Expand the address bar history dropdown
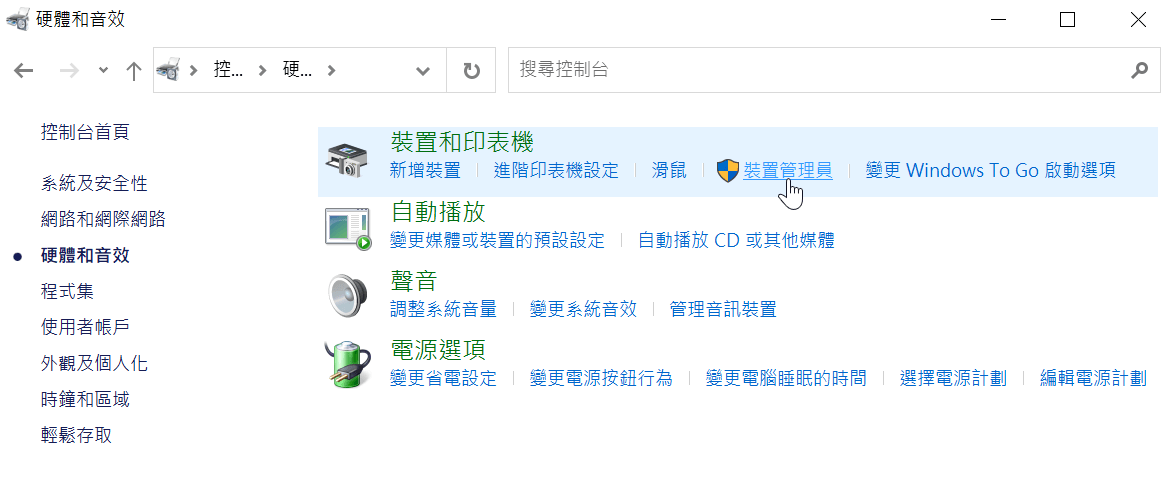 point(423,71)
